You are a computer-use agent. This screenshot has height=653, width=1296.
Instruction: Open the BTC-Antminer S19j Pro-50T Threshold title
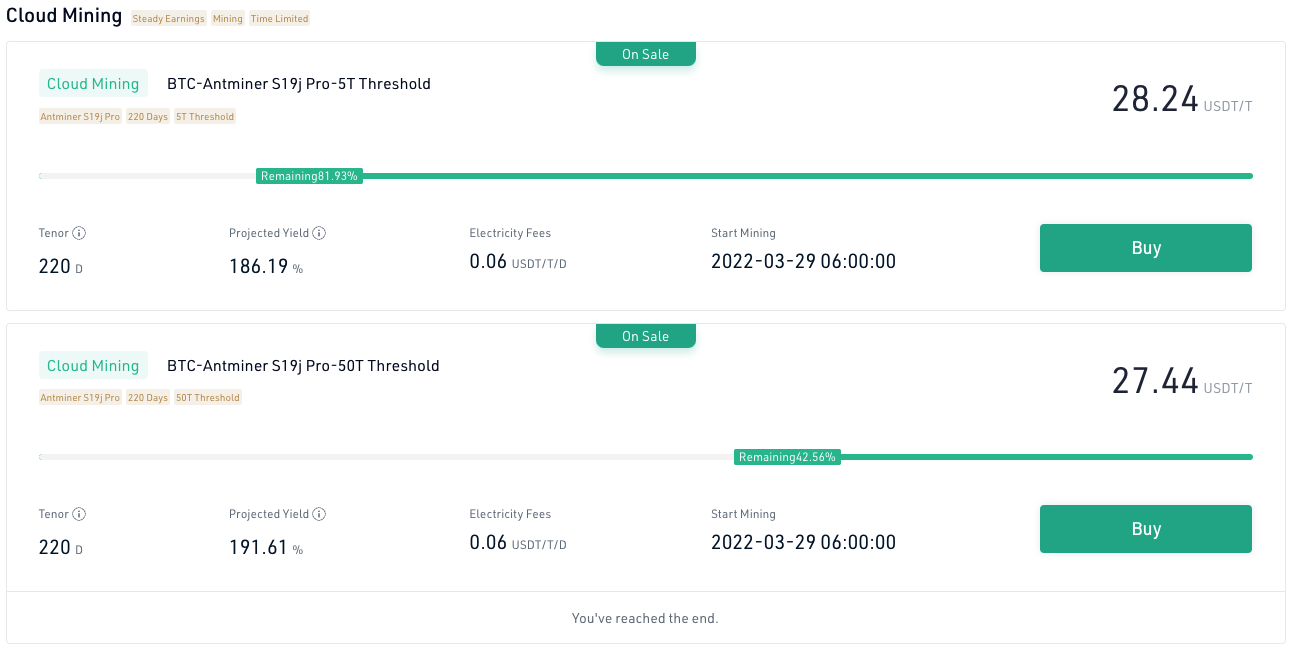tap(303, 365)
